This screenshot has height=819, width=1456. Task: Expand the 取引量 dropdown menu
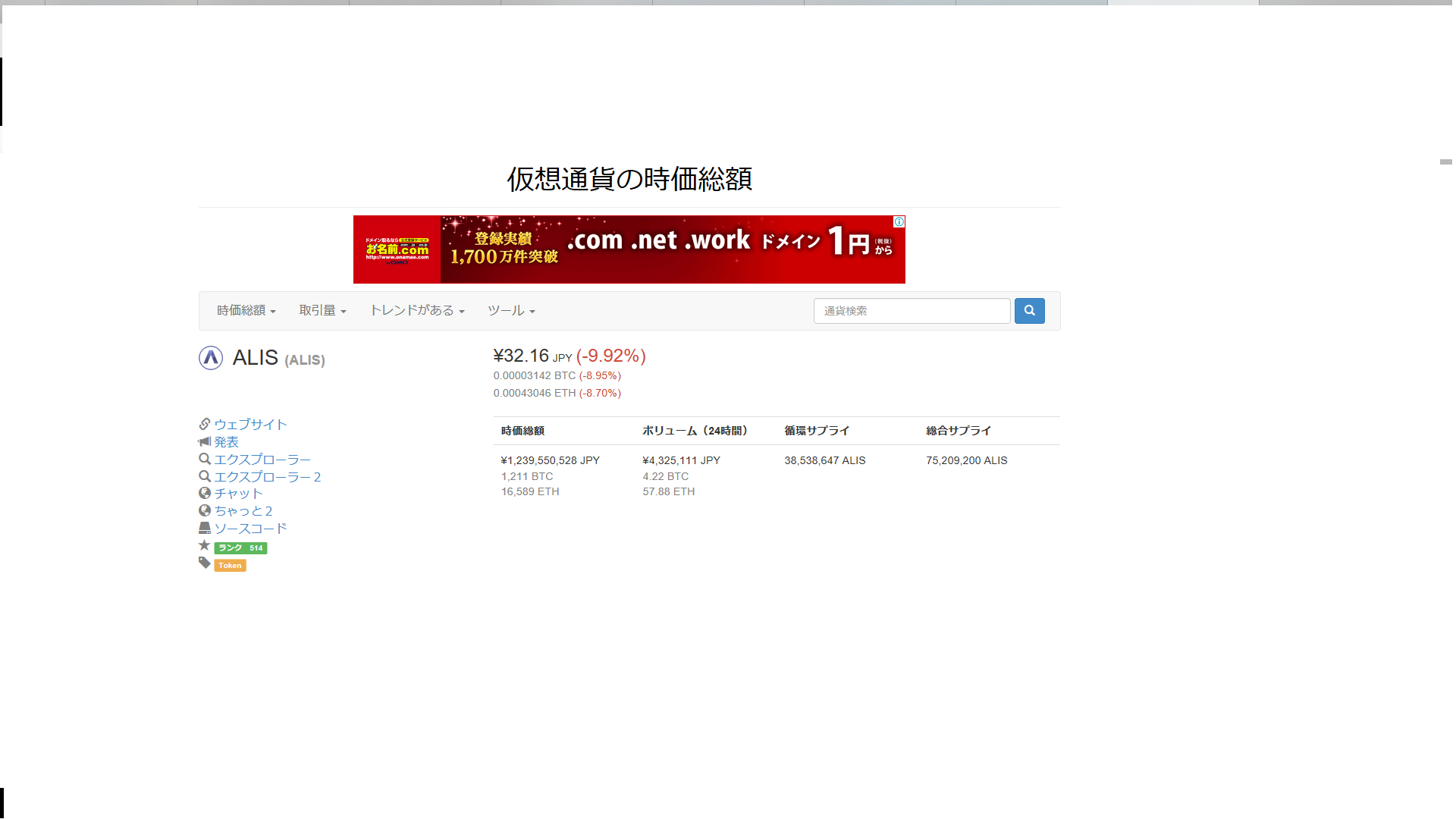point(322,311)
